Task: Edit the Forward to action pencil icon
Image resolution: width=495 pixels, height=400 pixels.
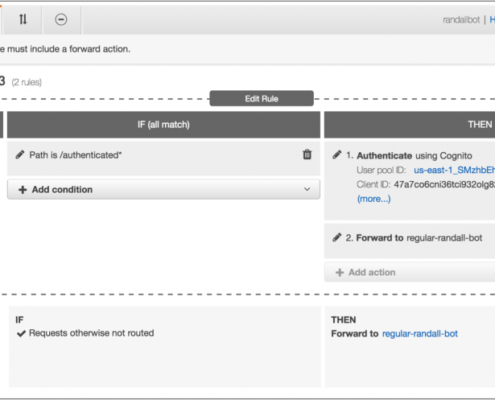Action: point(337,237)
